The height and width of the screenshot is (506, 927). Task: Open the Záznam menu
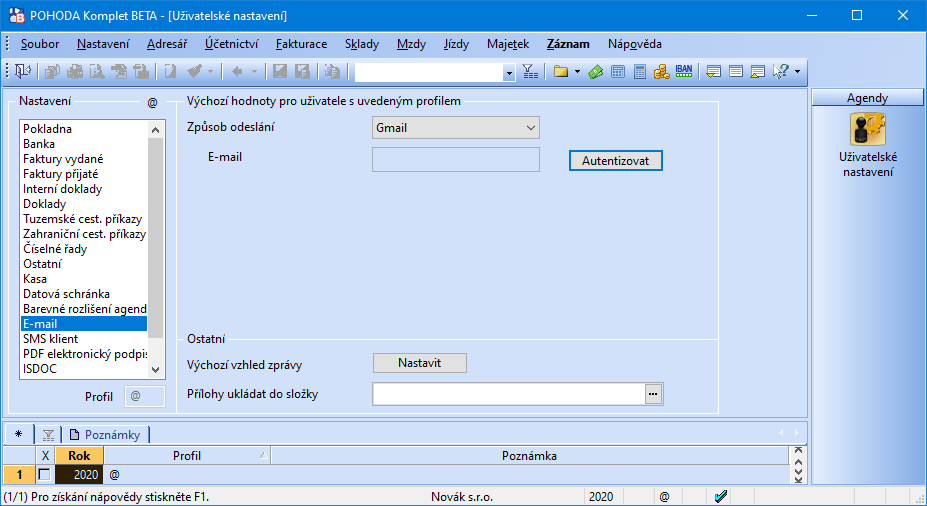(x=568, y=44)
